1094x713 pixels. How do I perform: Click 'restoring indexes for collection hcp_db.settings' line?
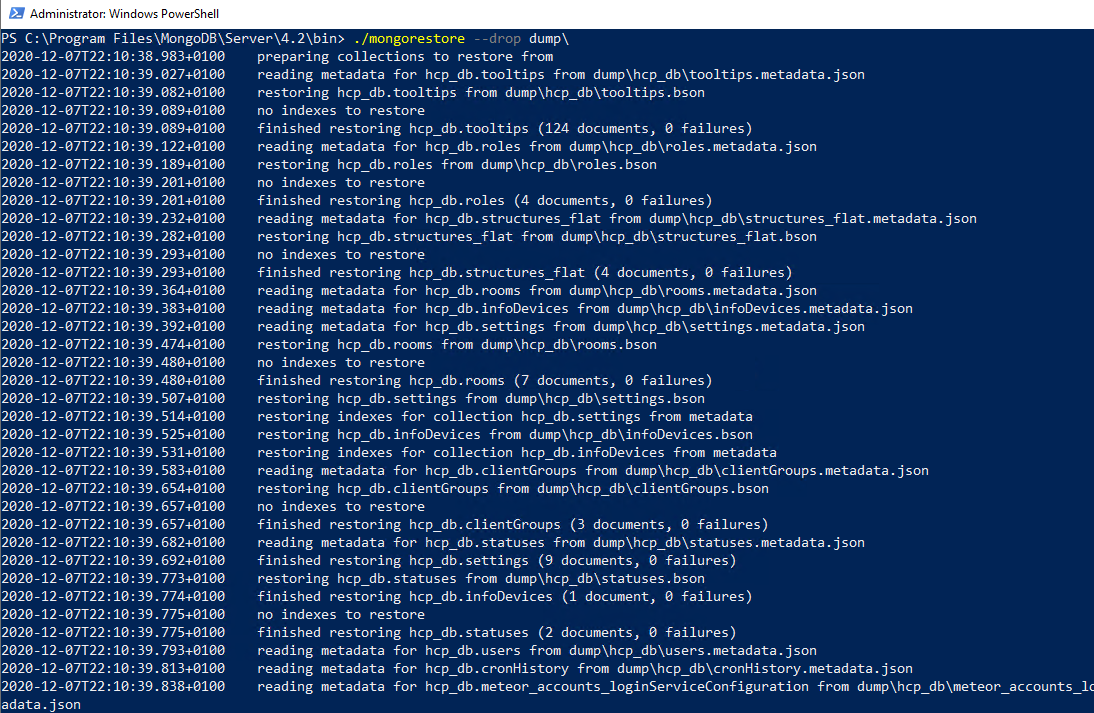[504, 416]
